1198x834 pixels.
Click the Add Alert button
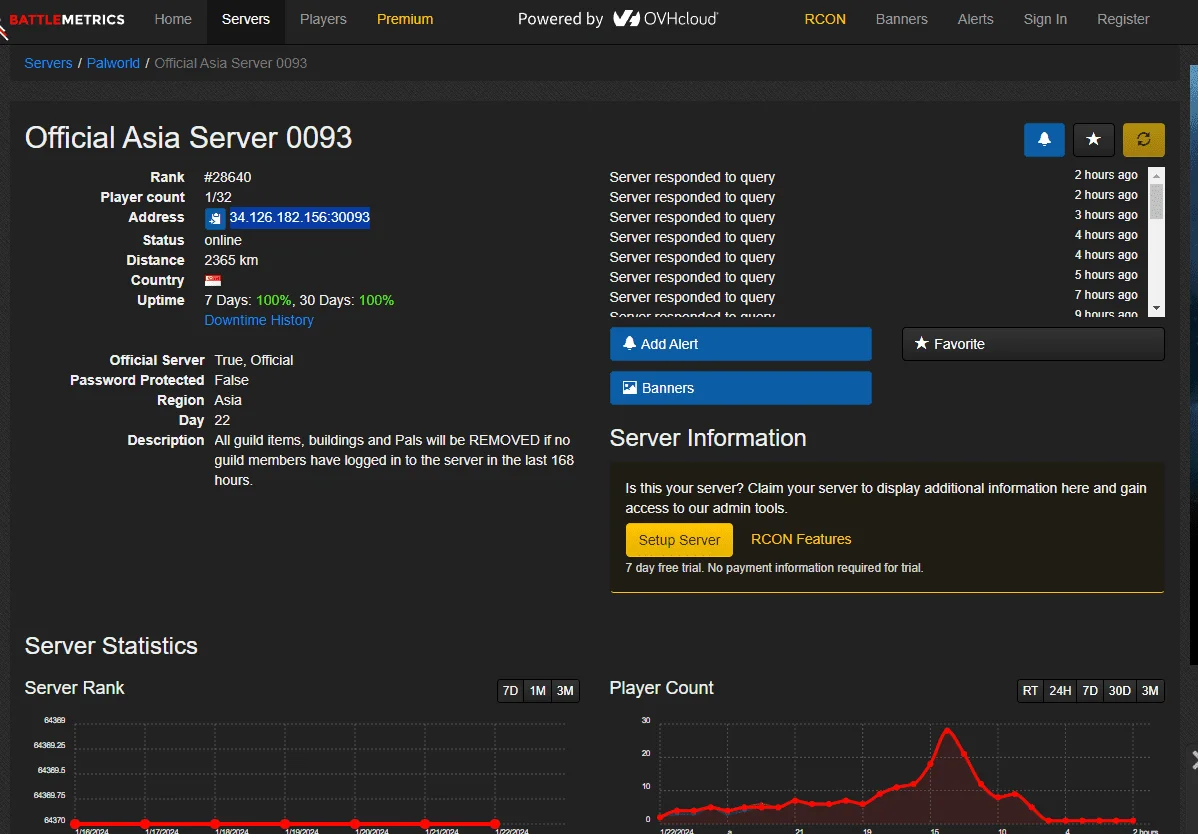(740, 344)
